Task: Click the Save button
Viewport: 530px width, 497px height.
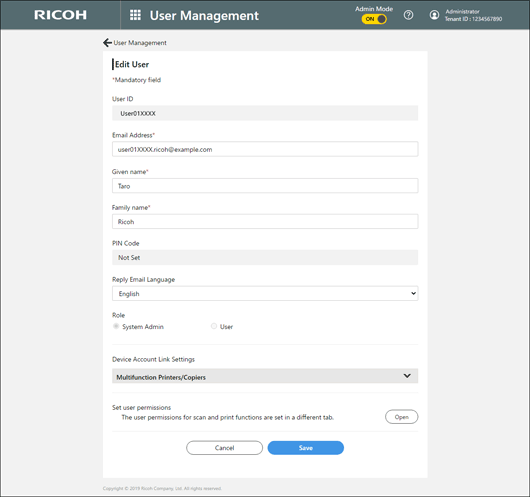Action: (x=306, y=448)
